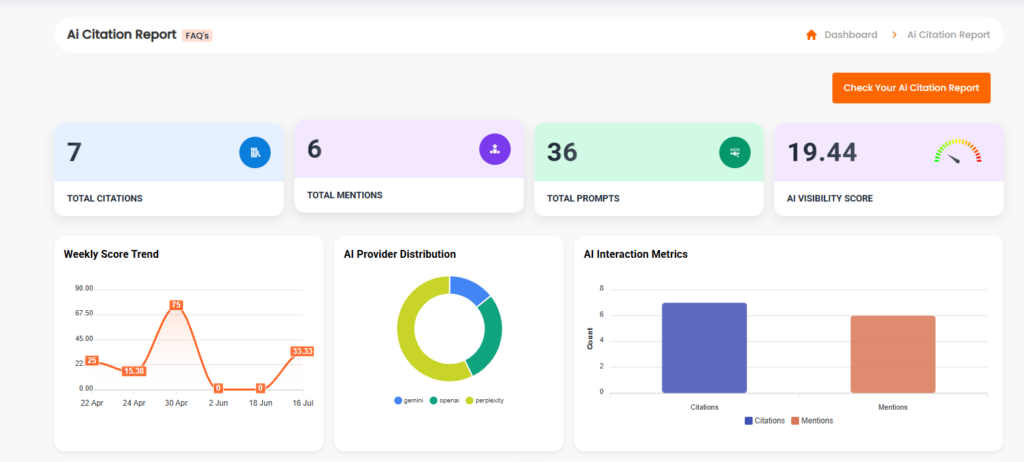Click the purple Total Mentions icon

[x=495, y=149]
